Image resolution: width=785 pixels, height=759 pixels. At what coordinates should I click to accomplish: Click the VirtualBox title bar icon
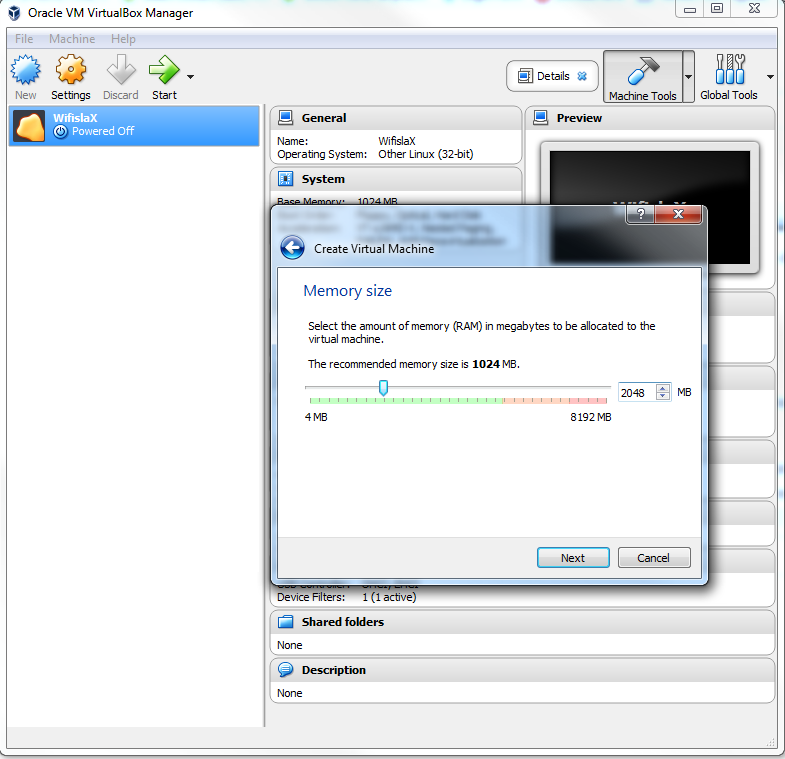pos(14,13)
